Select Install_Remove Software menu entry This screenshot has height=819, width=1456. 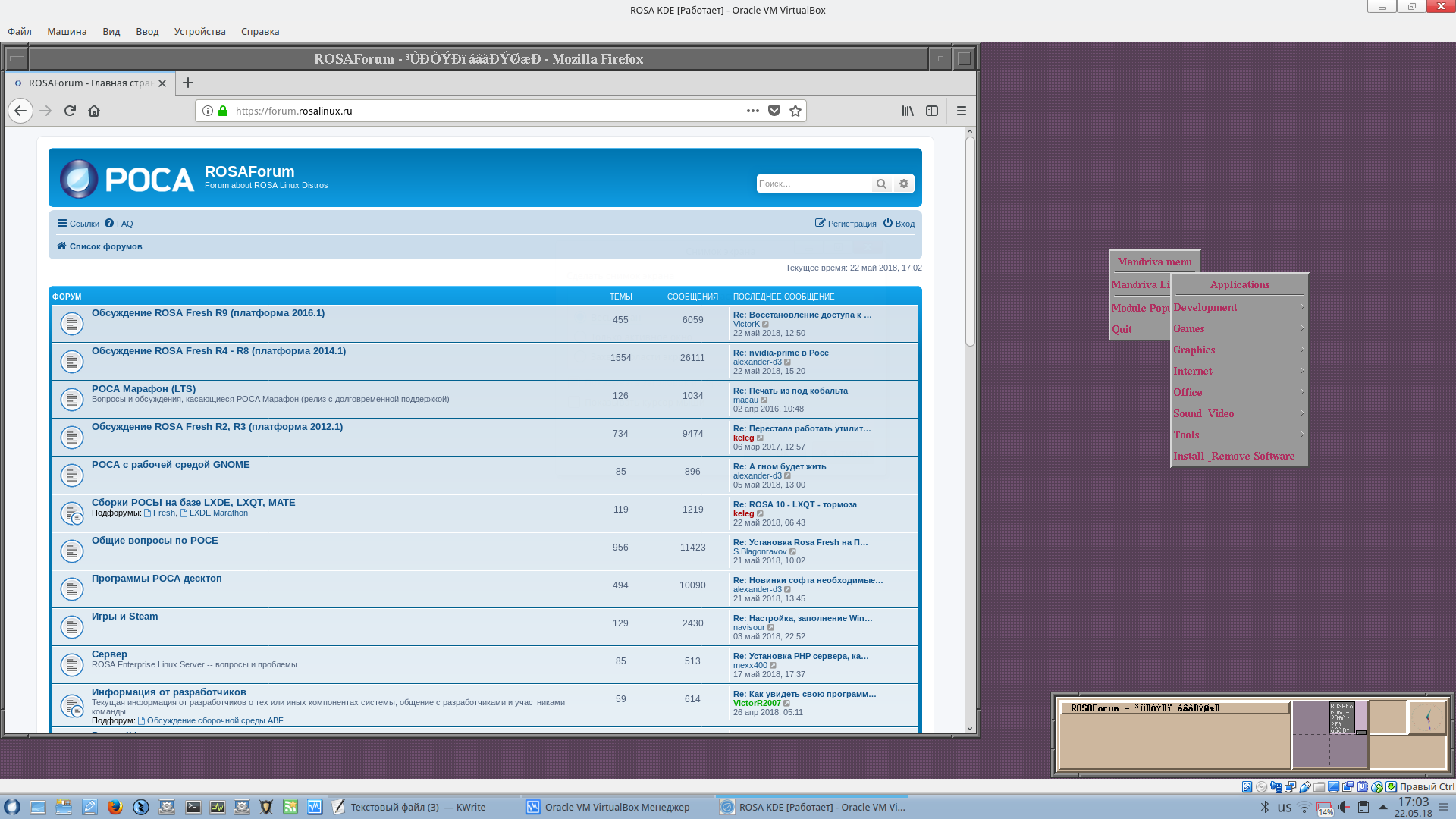(x=1234, y=456)
